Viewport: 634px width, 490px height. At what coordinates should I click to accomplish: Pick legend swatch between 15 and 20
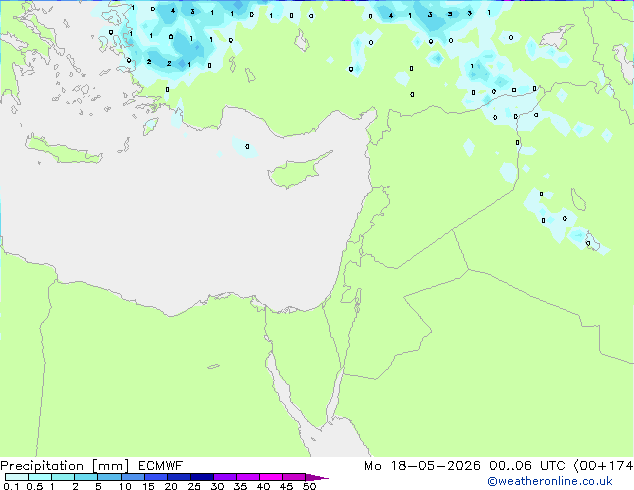point(155,477)
